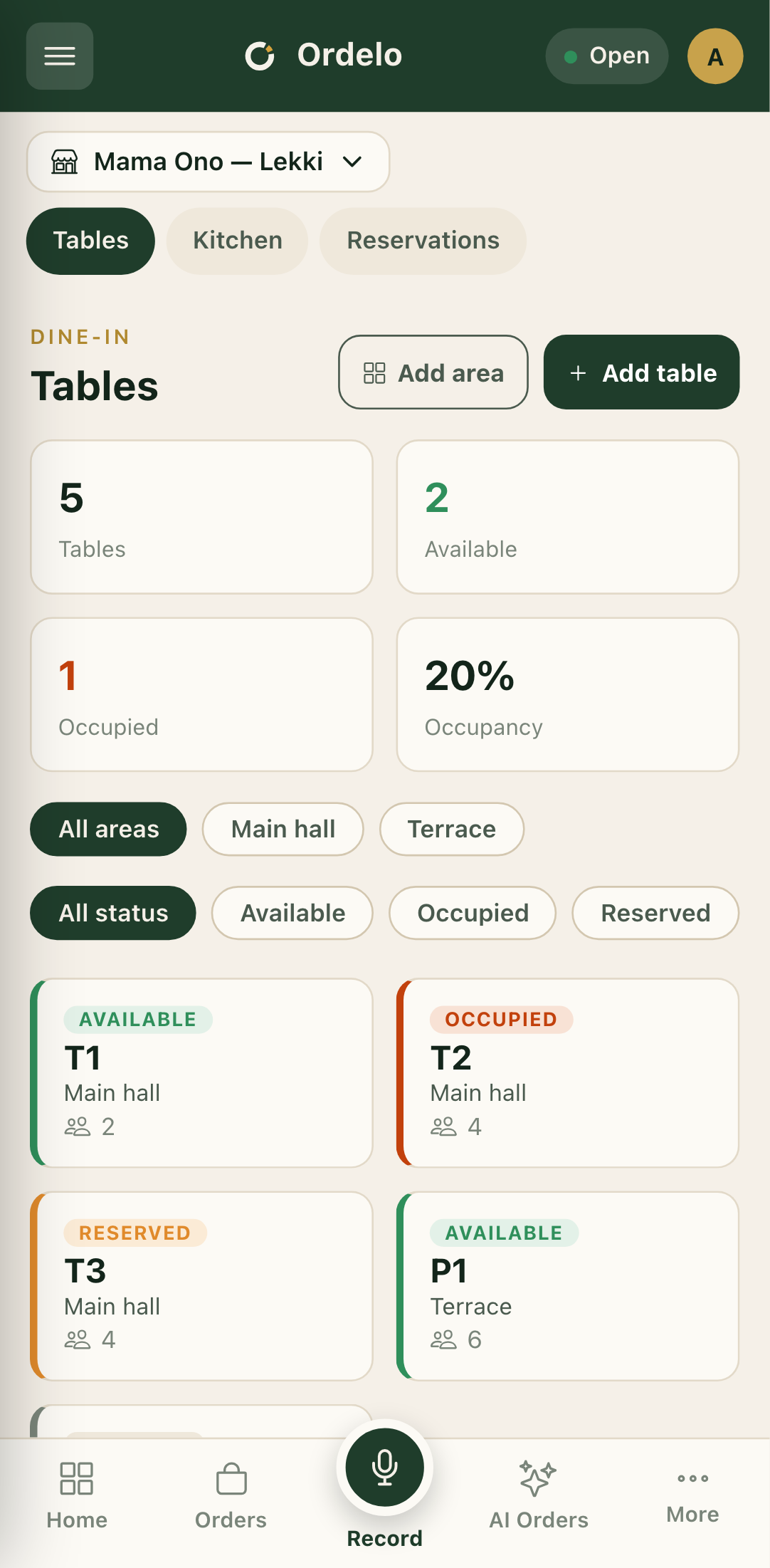Open the hamburger menu
This screenshot has height=1568, width=770.
[x=60, y=56]
